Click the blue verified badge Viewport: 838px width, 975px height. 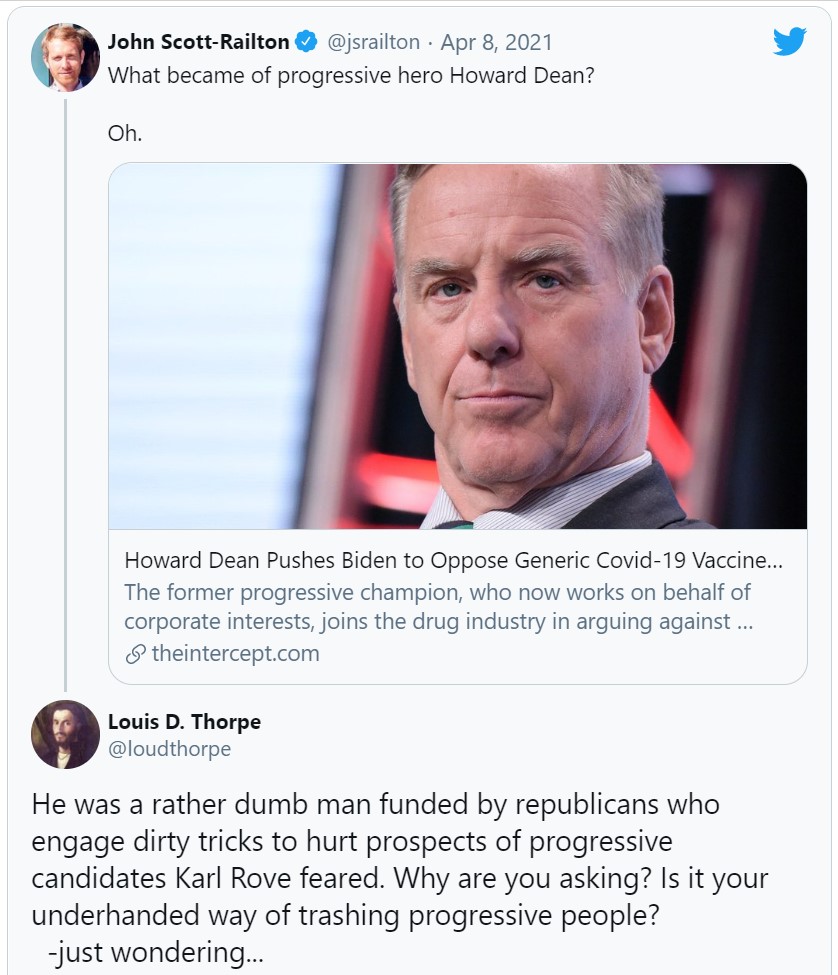click(x=306, y=42)
